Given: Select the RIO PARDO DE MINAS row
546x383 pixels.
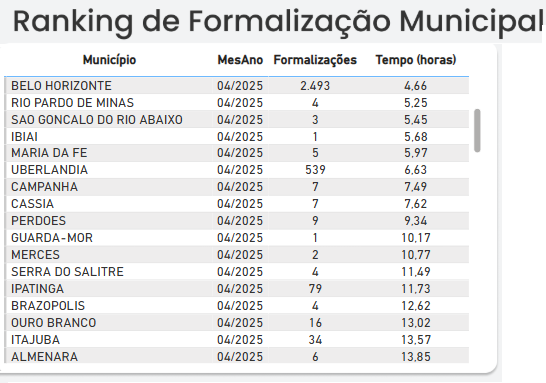Looking at the screenshot, I should (x=237, y=103).
